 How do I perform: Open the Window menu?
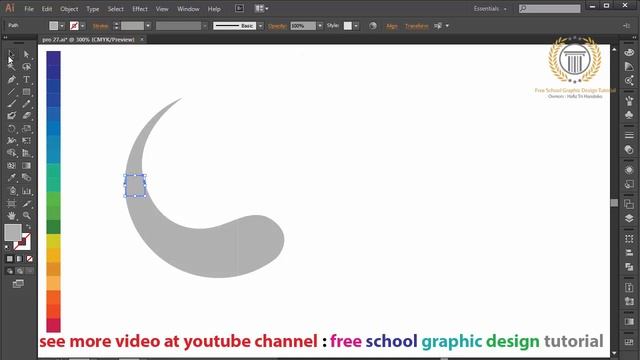188,9
